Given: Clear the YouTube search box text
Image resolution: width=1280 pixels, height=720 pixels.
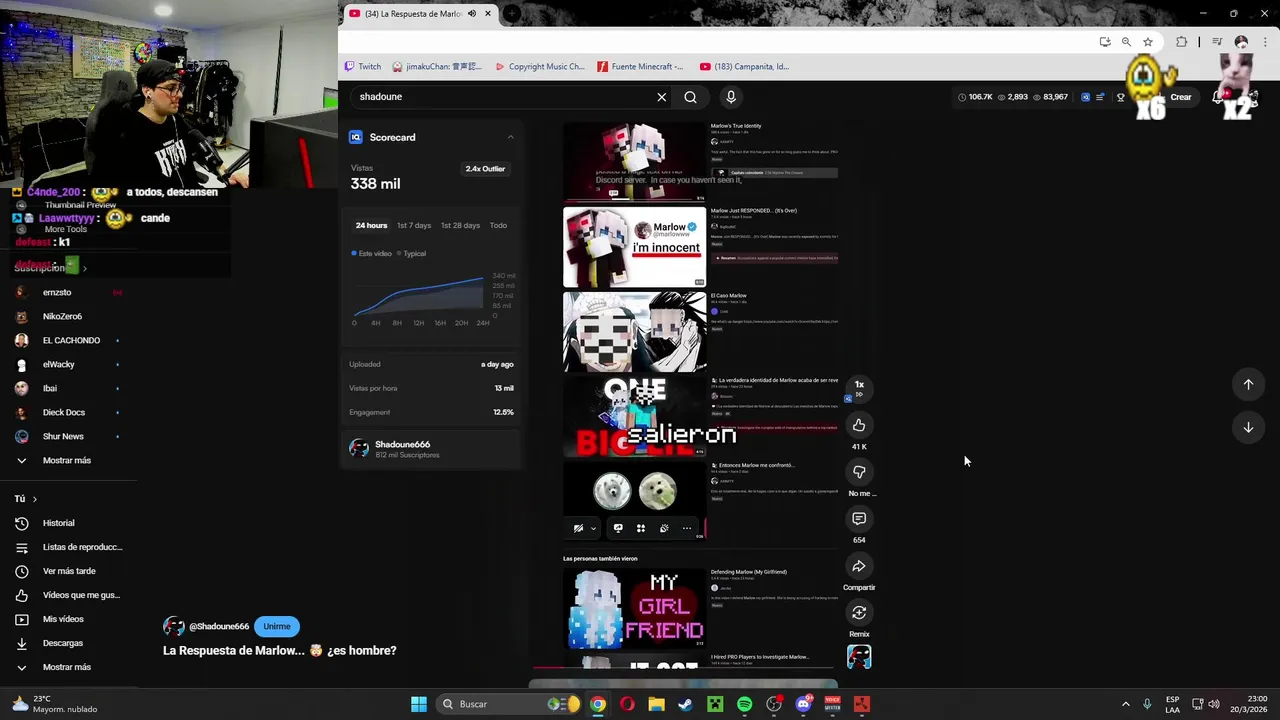Looking at the screenshot, I should pyautogui.click(x=661, y=97).
